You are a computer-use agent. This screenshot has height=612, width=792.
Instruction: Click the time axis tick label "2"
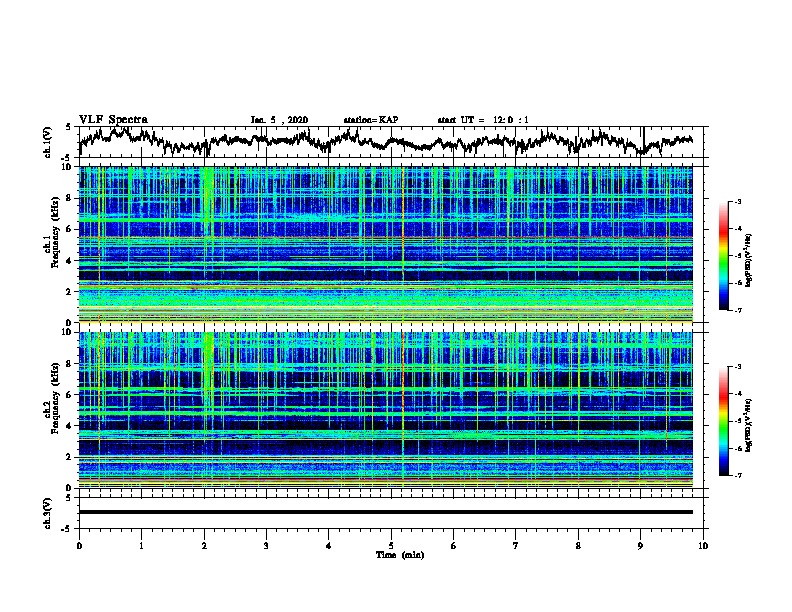point(204,546)
